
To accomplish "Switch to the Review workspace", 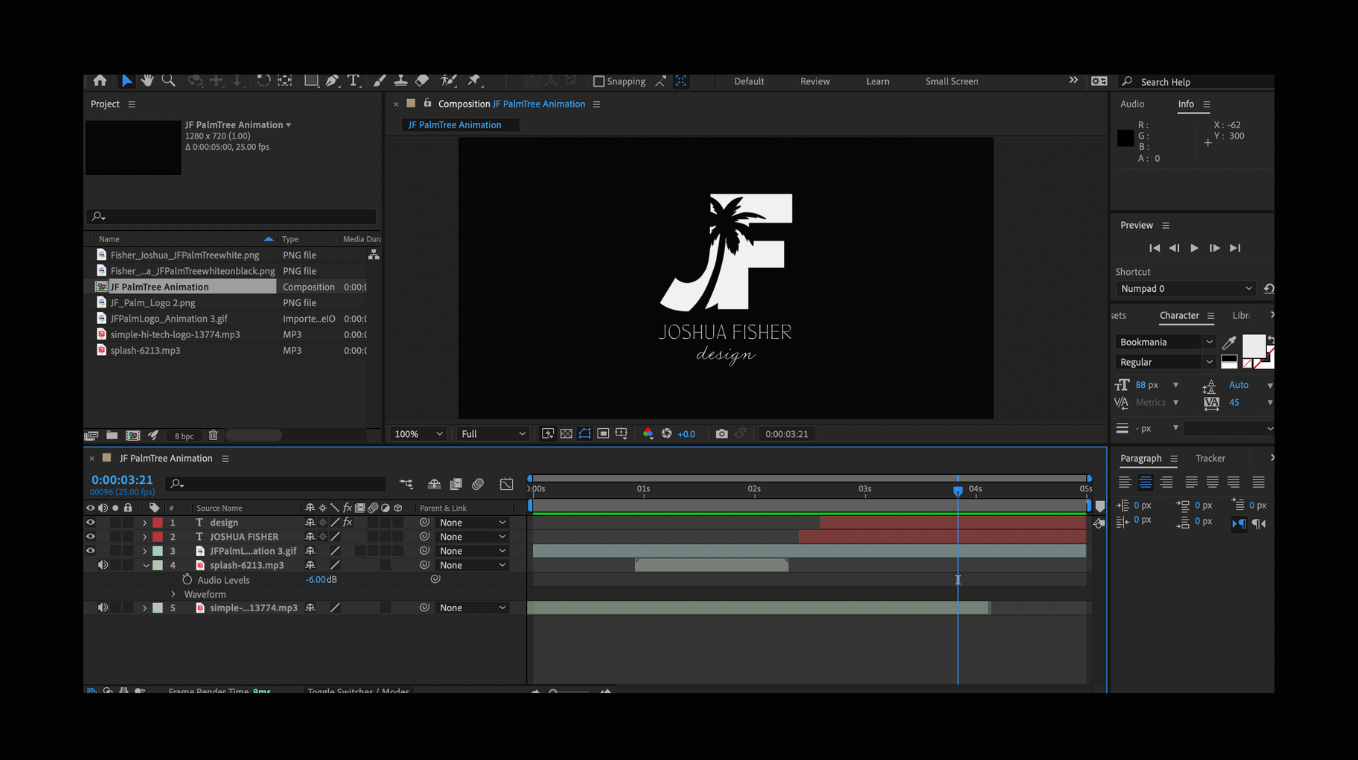I will [x=815, y=82].
